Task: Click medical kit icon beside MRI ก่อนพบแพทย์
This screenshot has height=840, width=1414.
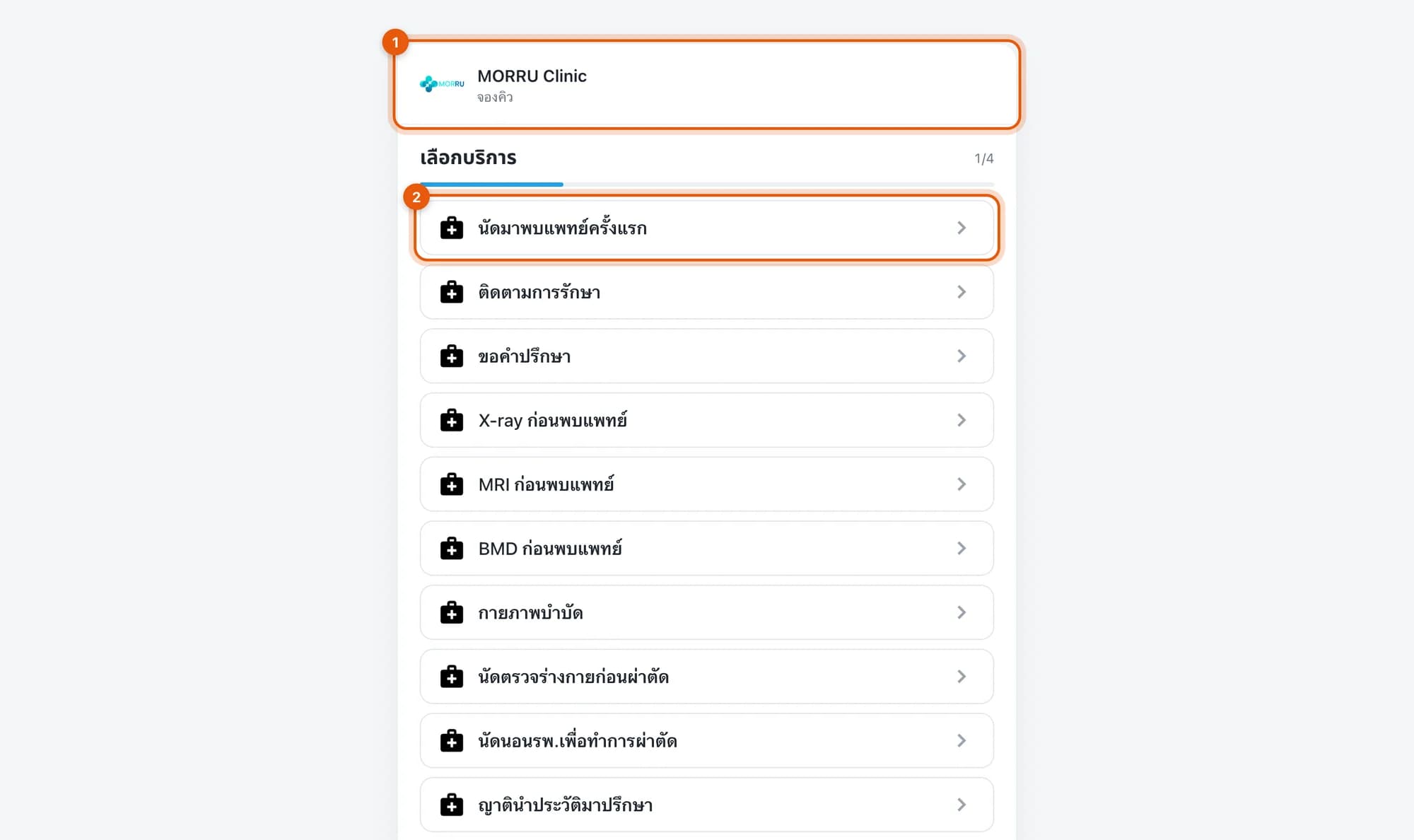Action: click(452, 484)
